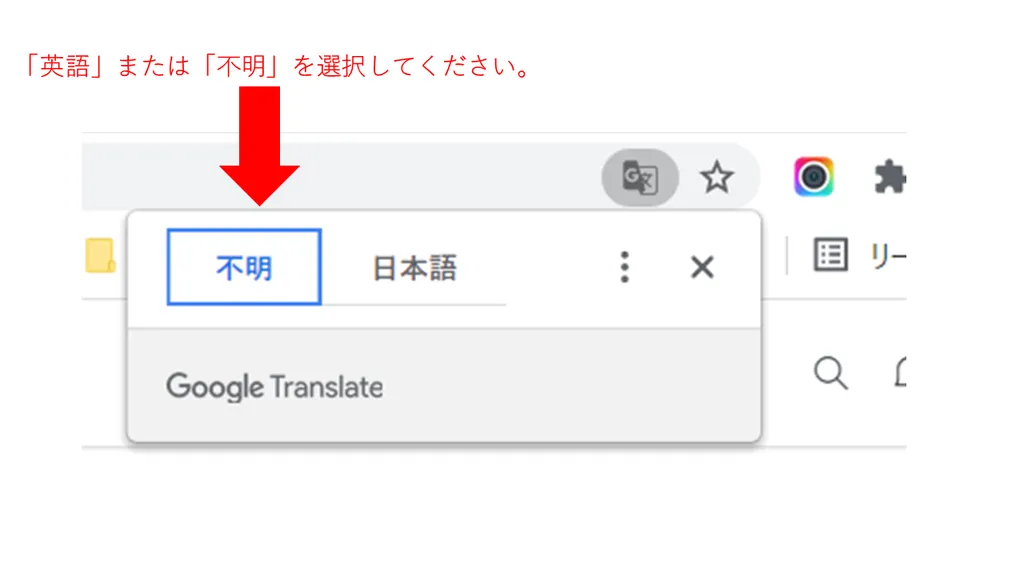Image resolution: width=1024 pixels, height=576 pixels.
Task: Open the rainbow camera lens extension
Action: (814, 177)
